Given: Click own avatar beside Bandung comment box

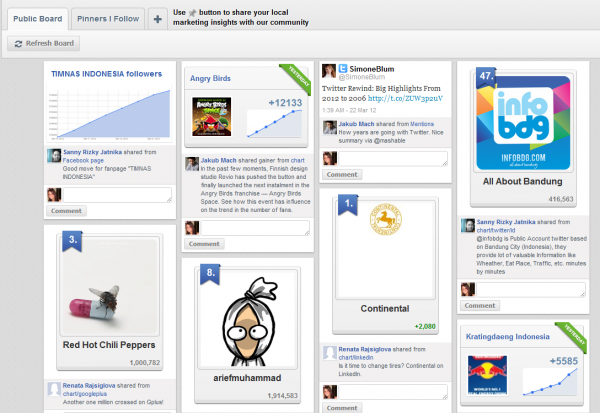Looking at the screenshot, I should pyautogui.click(x=468, y=289).
